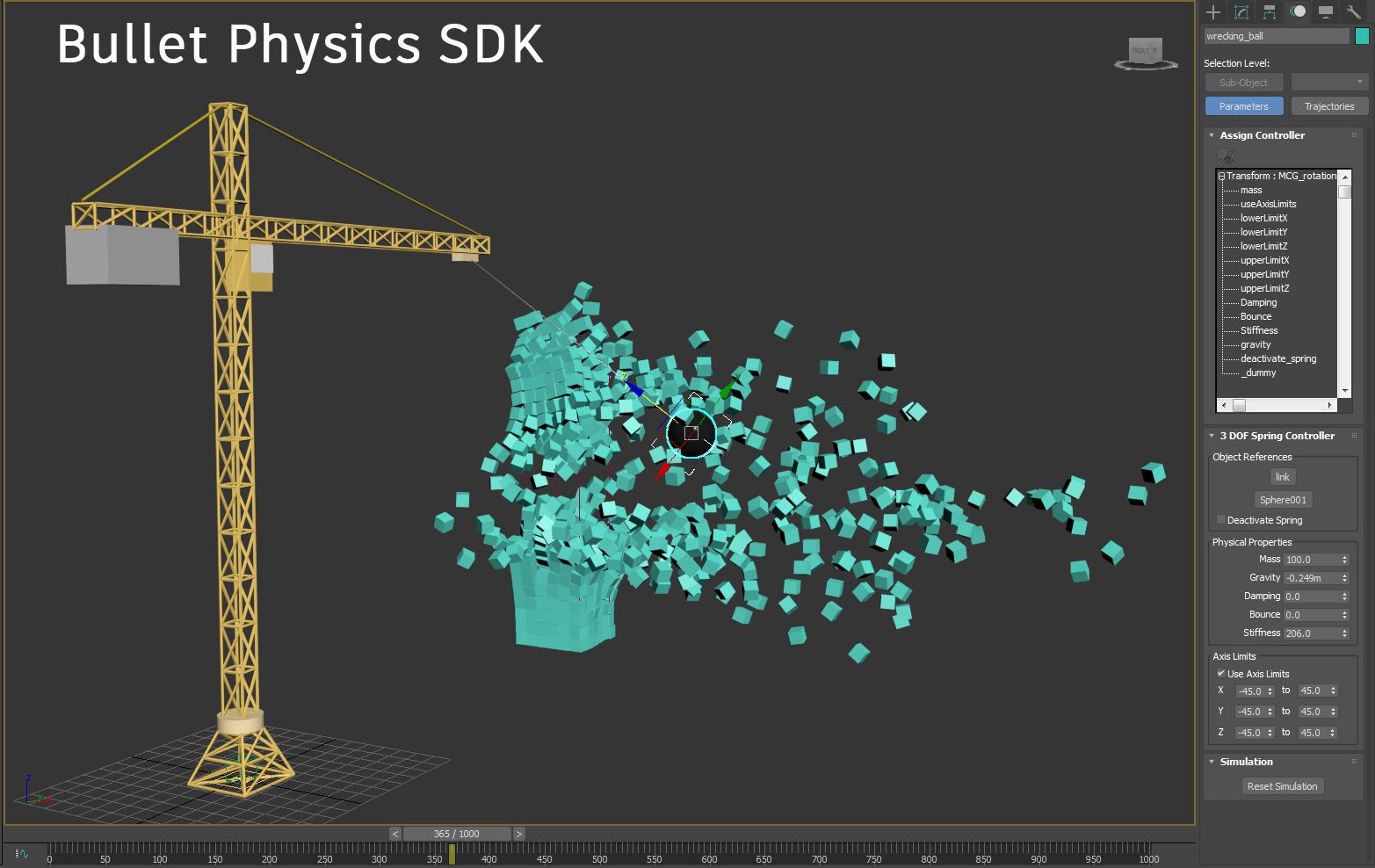Select the _dummy track
Image resolution: width=1375 pixels, height=868 pixels.
[1258, 373]
